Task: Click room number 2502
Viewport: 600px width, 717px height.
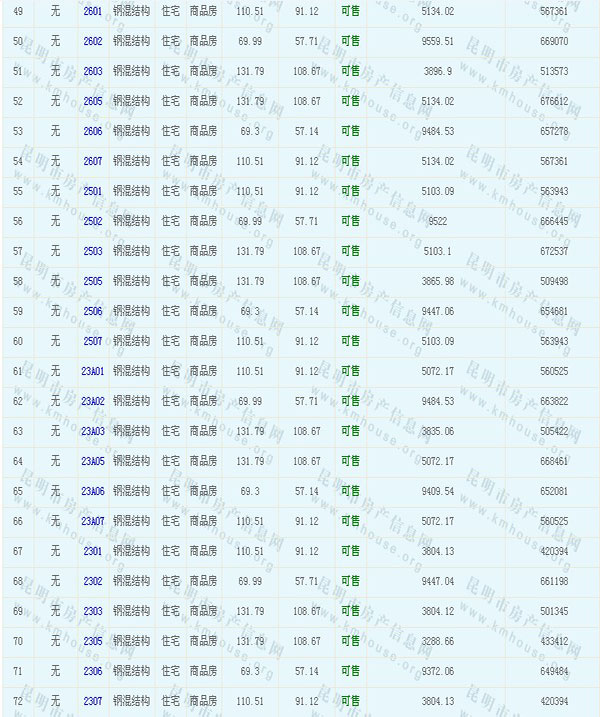Action: [x=93, y=221]
